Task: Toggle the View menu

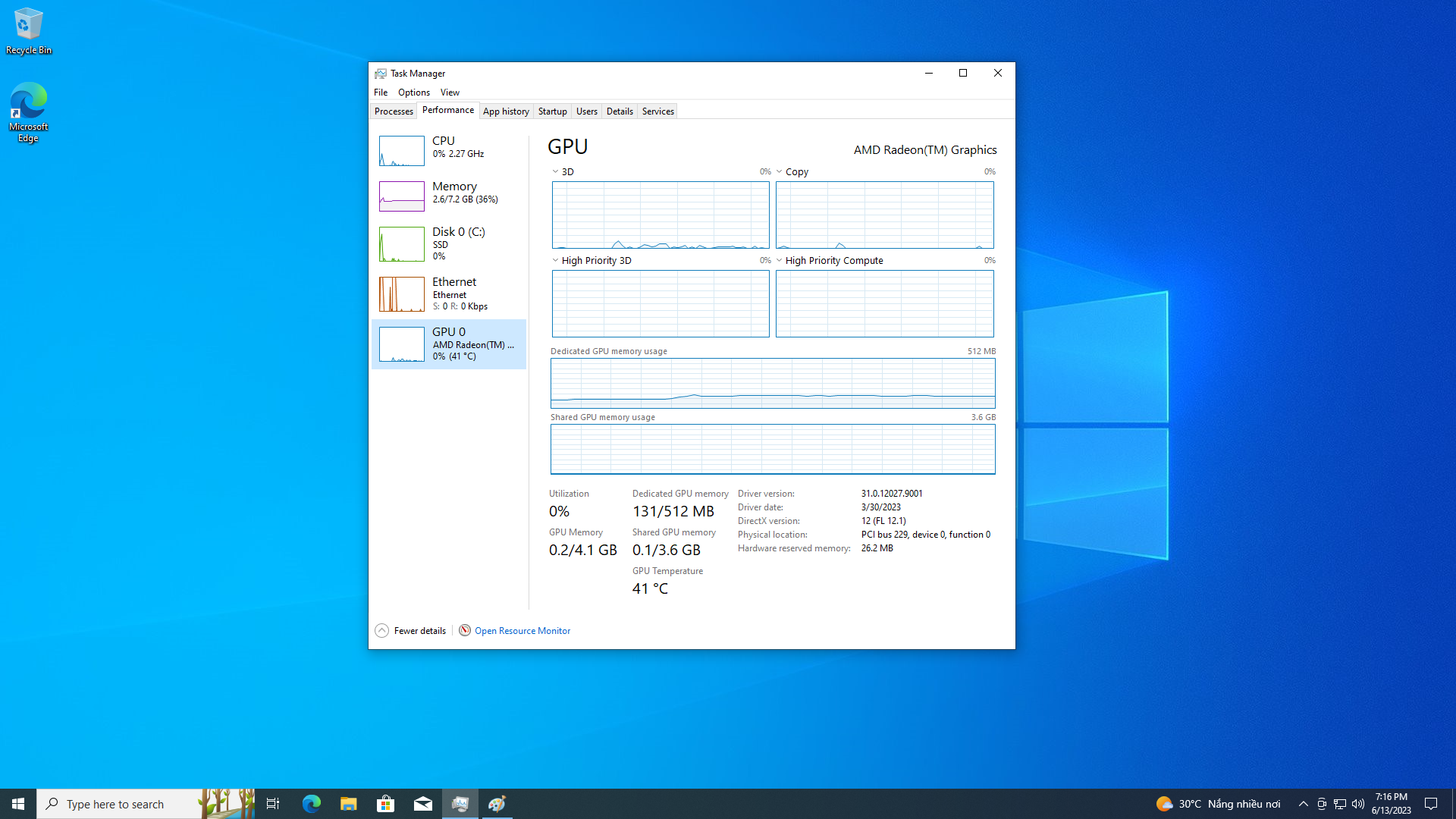Action: (450, 92)
